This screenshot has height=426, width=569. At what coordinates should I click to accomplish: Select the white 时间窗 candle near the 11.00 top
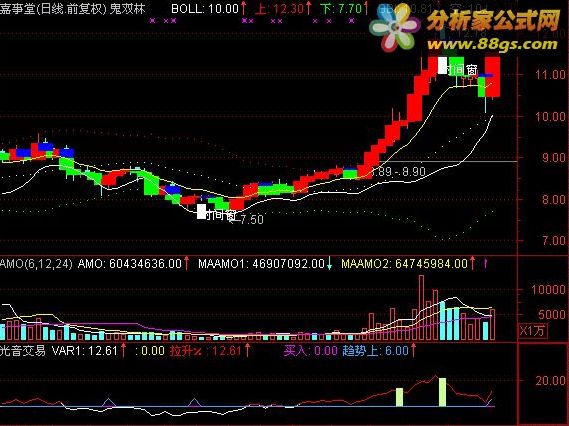pyautogui.click(x=442, y=65)
